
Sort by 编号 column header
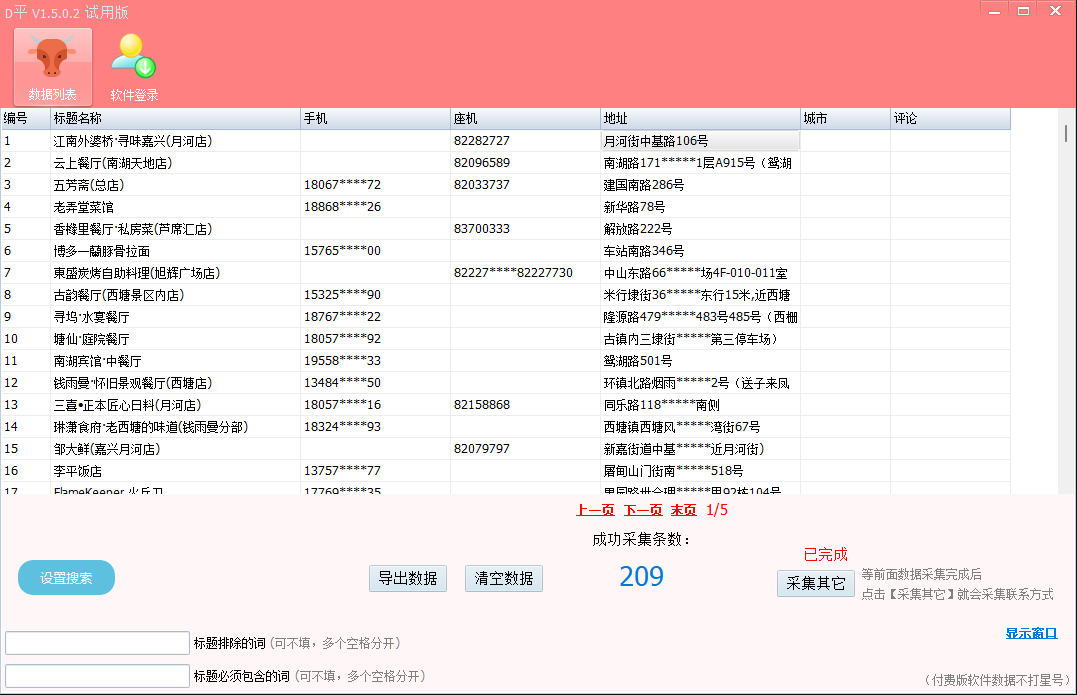point(26,119)
